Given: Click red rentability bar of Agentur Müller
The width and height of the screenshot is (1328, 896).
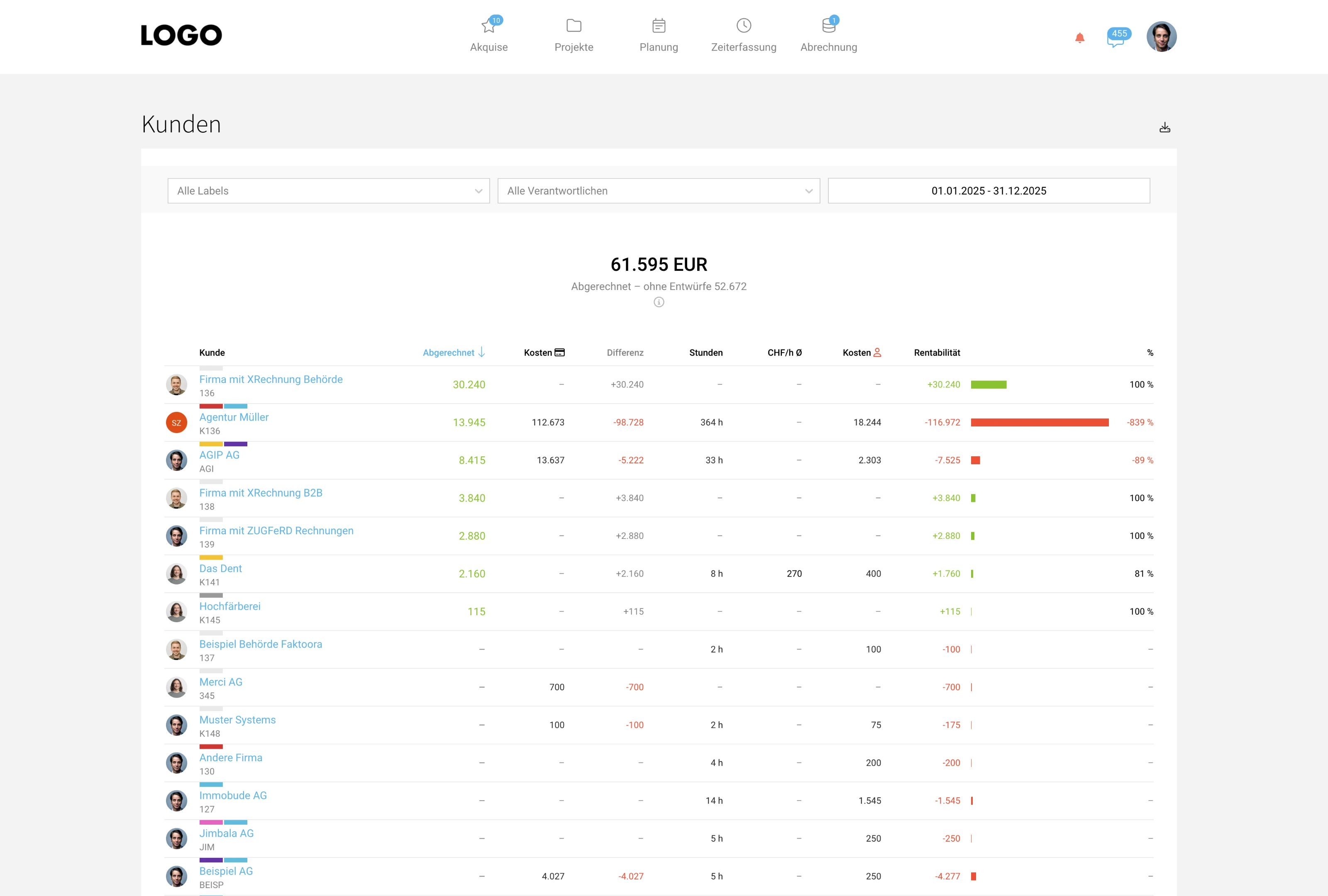Looking at the screenshot, I should point(1040,423).
